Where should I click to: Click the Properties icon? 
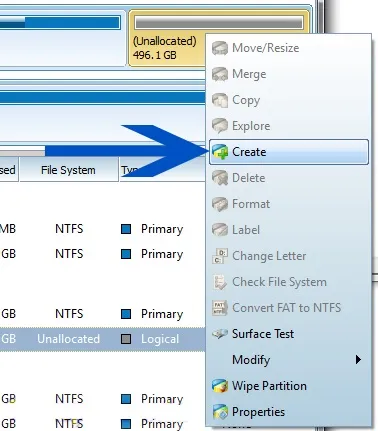pyautogui.click(x=220, y=412)
